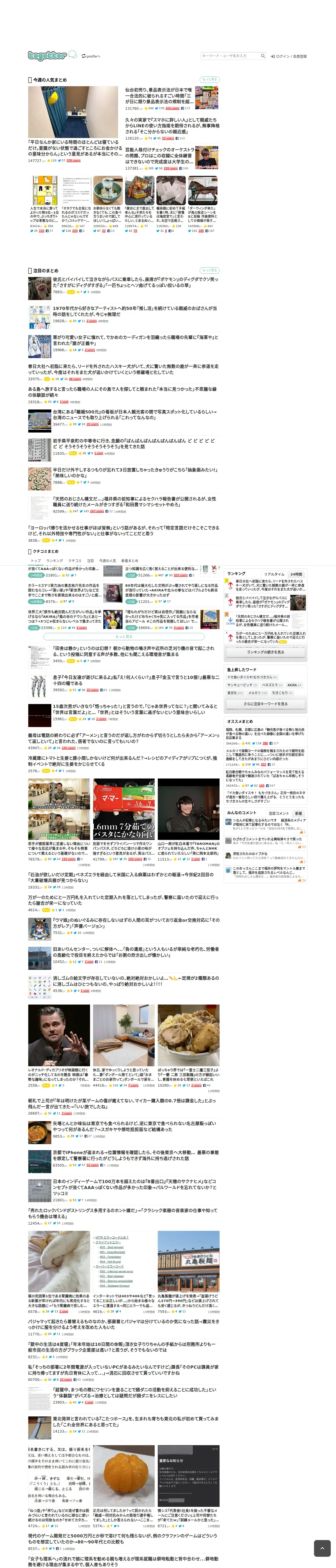
Task: Open 日本のインディーゲームで100万本 article
Action: click(135, 1187)
